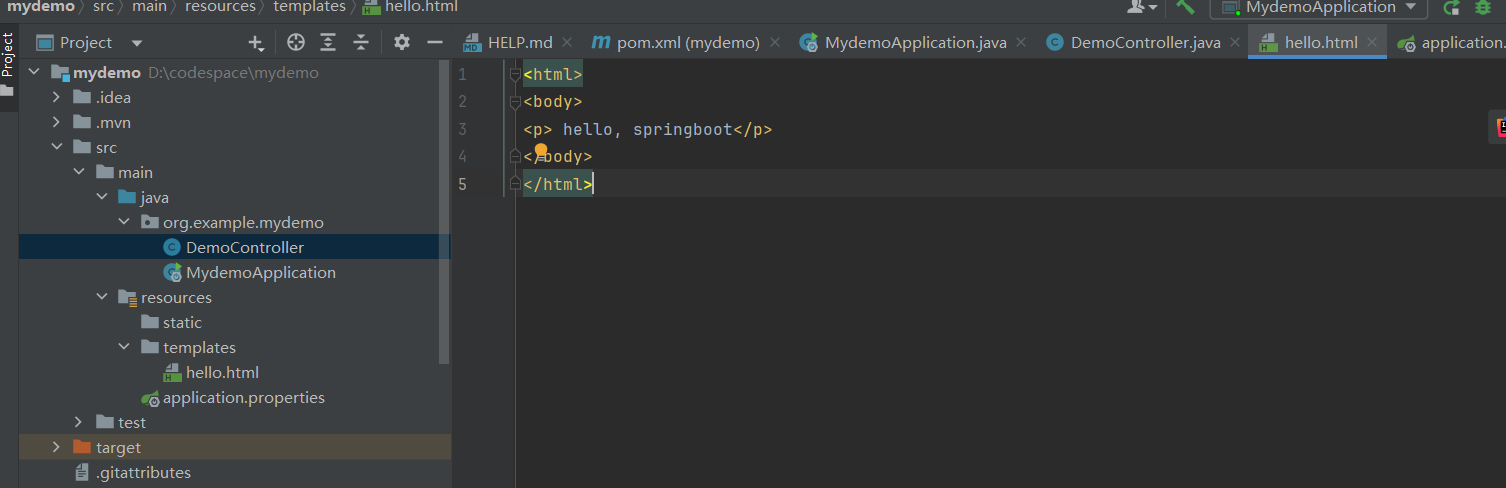Close the DemoController.java tab

tap(1235, 43)
